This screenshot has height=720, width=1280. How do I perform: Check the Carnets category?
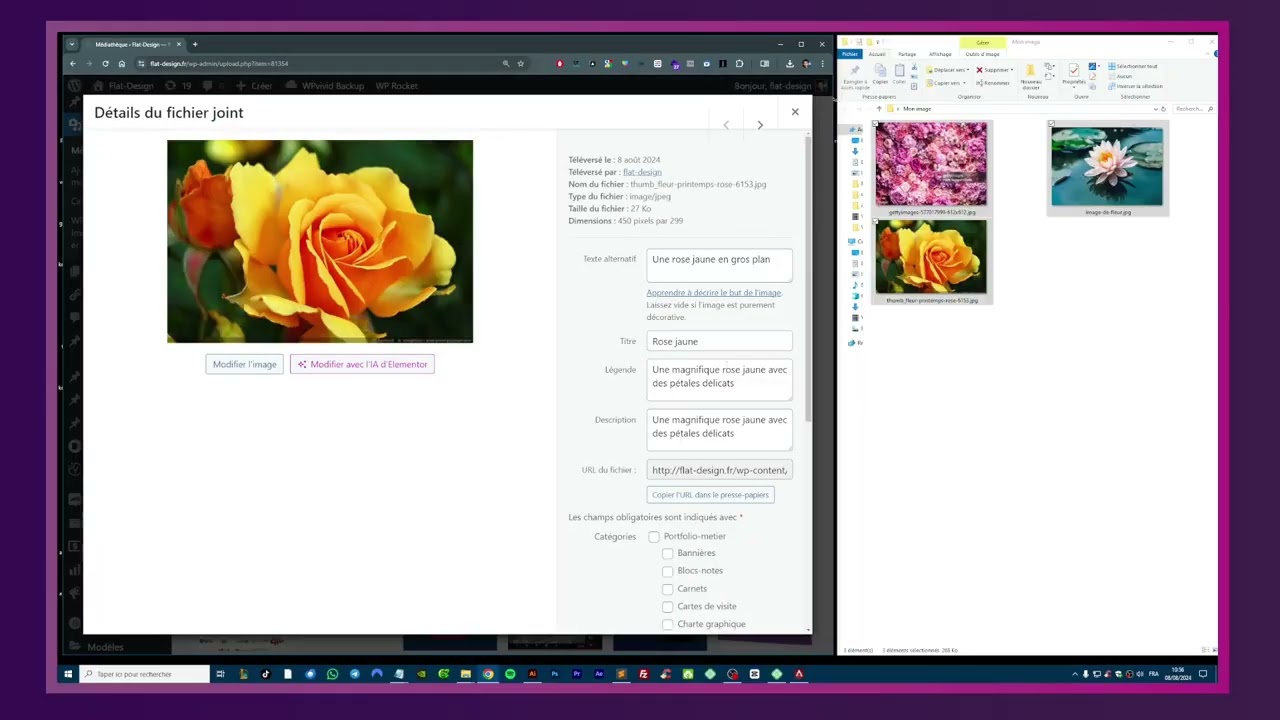(668, 589)
